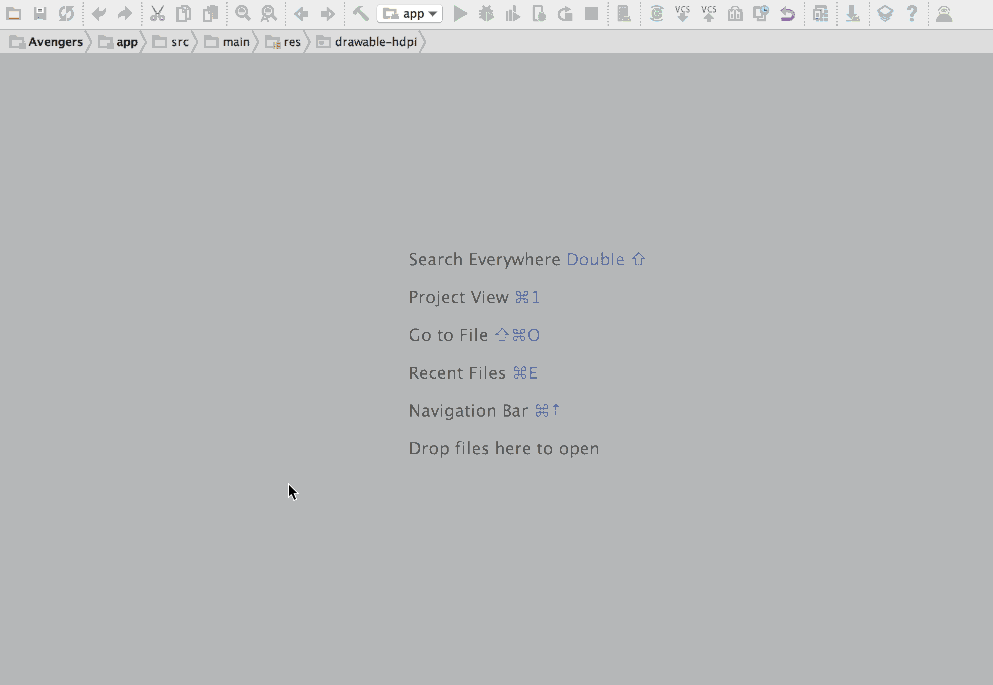Stop the running application

(591, 13)
